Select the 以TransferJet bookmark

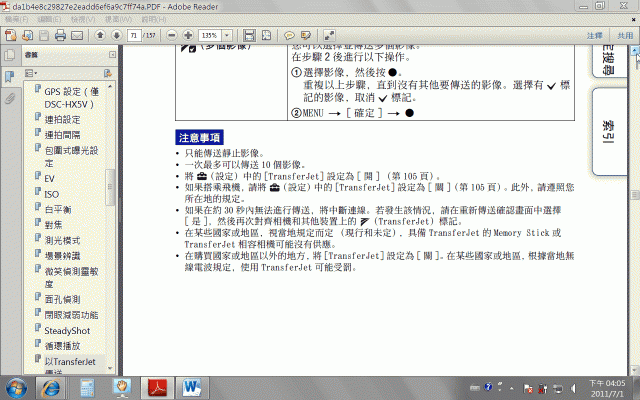[x=70, y=362]
